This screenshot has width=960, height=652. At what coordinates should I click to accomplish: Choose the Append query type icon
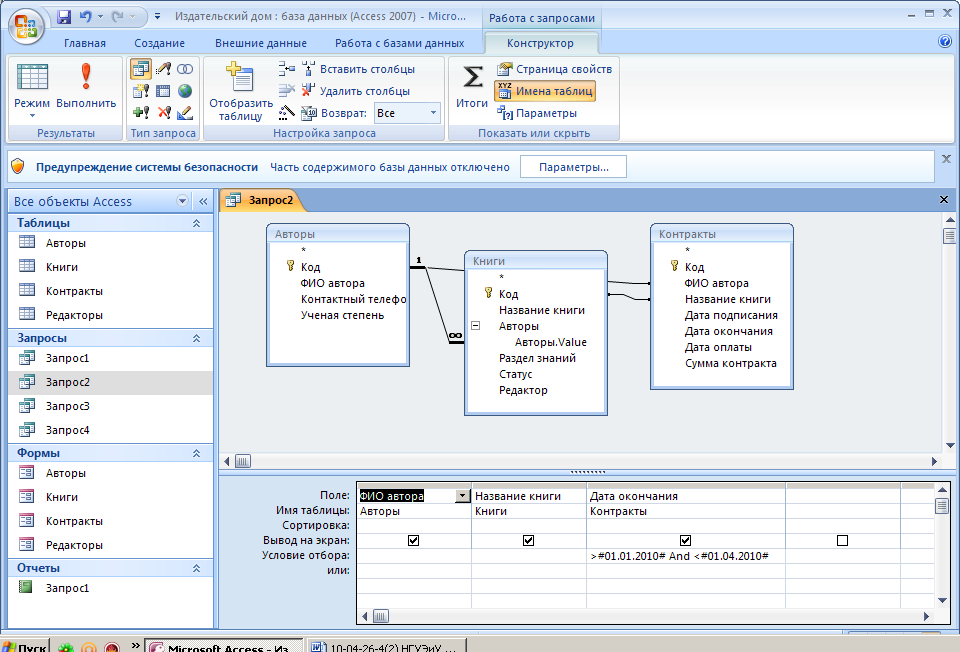(x=141, y=113)
